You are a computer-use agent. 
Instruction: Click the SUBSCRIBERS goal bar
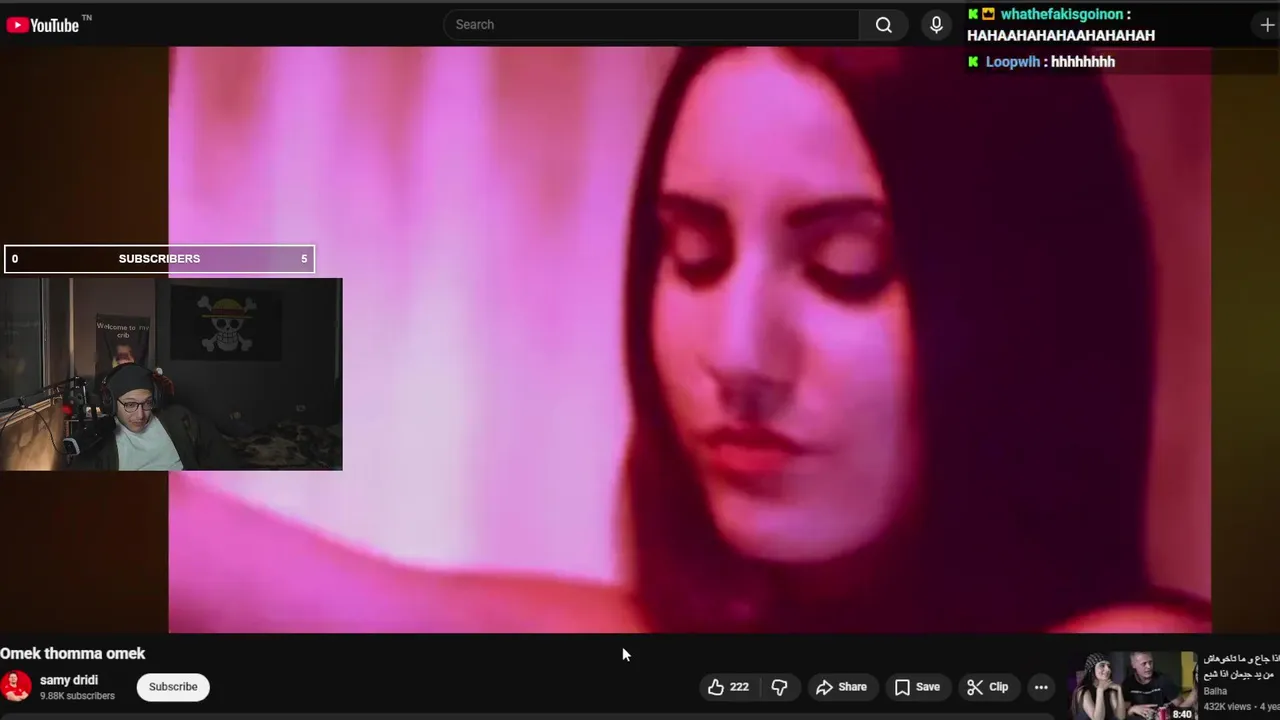[159, 259]
